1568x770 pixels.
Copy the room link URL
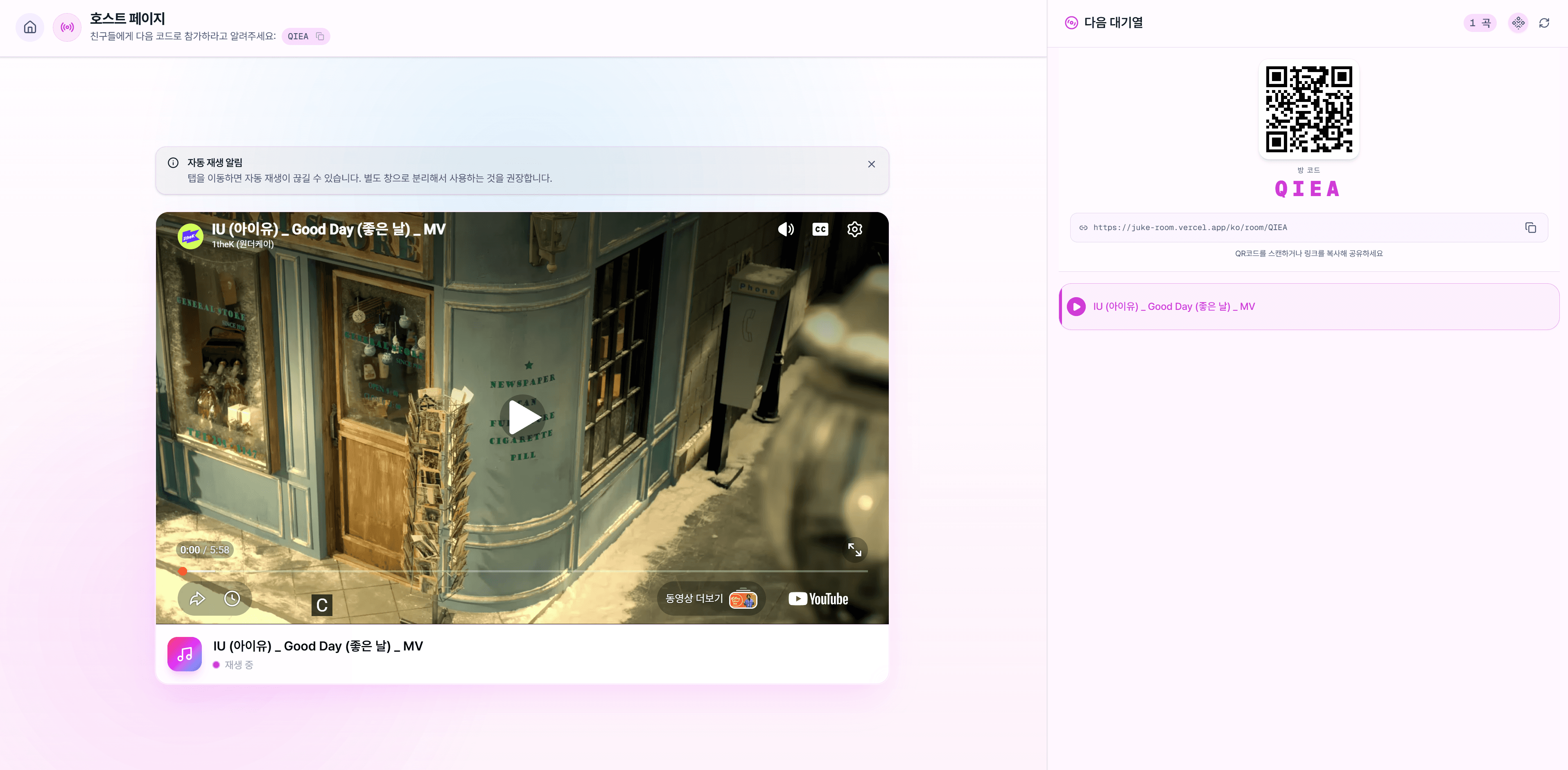(x=1530, y=228)
